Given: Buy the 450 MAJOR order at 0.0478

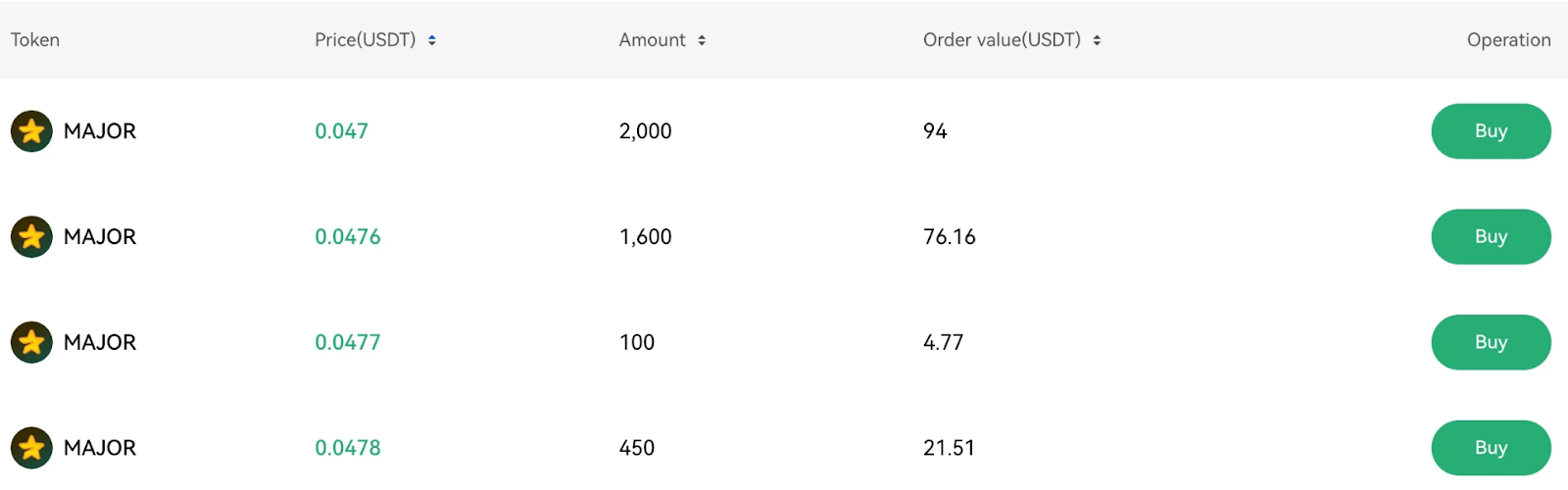Looking at the screenshot, I should 1491,448.
